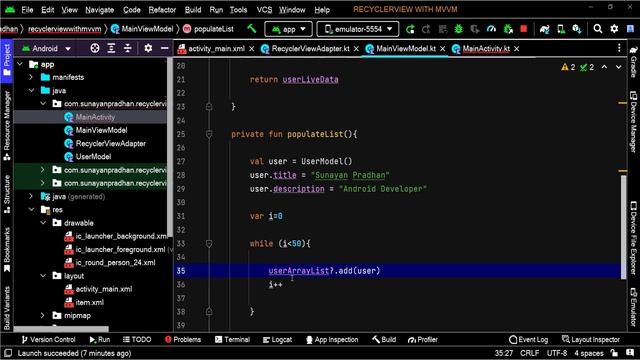Viewport: 640px width, 360px height.
Task: Toggle the Emulator right side panel
Action: point(633,307)
